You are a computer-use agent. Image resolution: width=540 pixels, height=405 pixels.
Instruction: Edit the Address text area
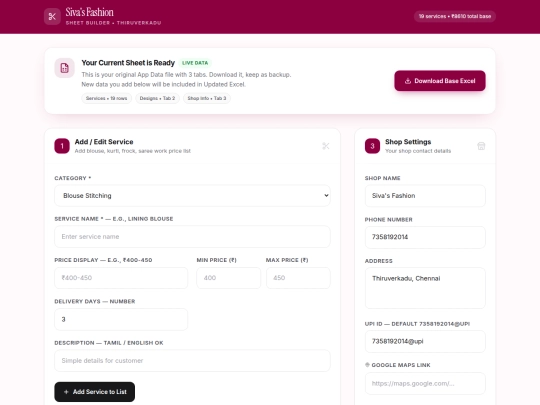click(425, 288)
